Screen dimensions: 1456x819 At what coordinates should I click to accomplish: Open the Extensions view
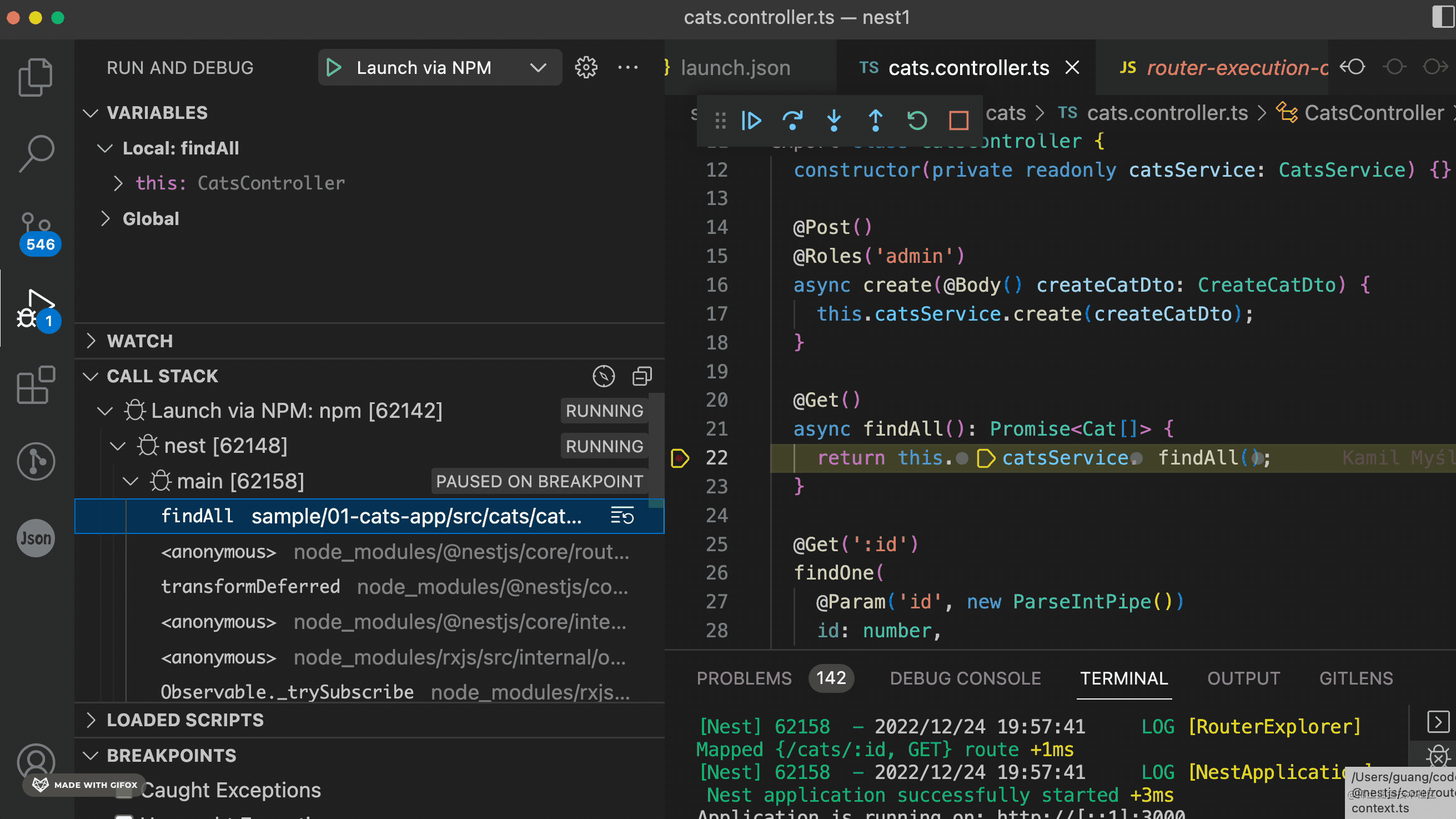tap(36, 384)
